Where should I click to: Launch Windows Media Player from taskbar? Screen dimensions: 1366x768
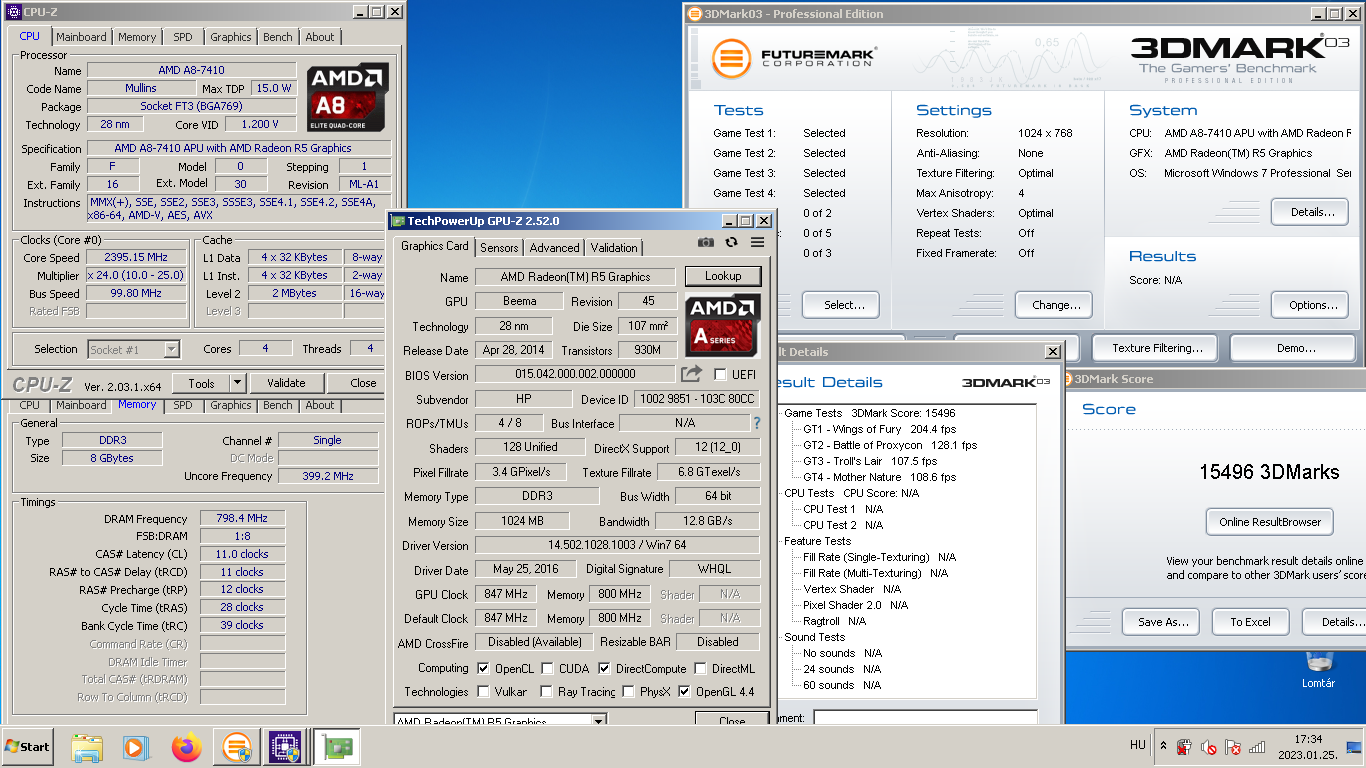(x=135, y=747)
